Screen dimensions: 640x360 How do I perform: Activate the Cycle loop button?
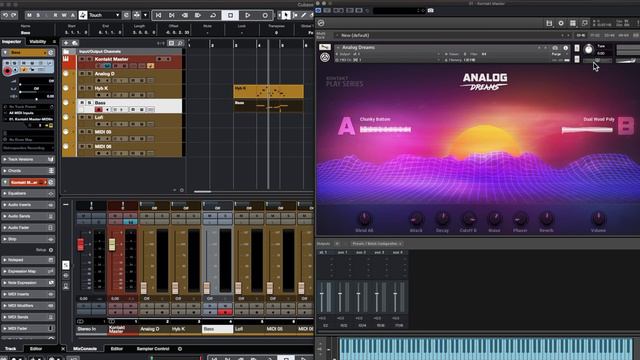coord(213,15)
